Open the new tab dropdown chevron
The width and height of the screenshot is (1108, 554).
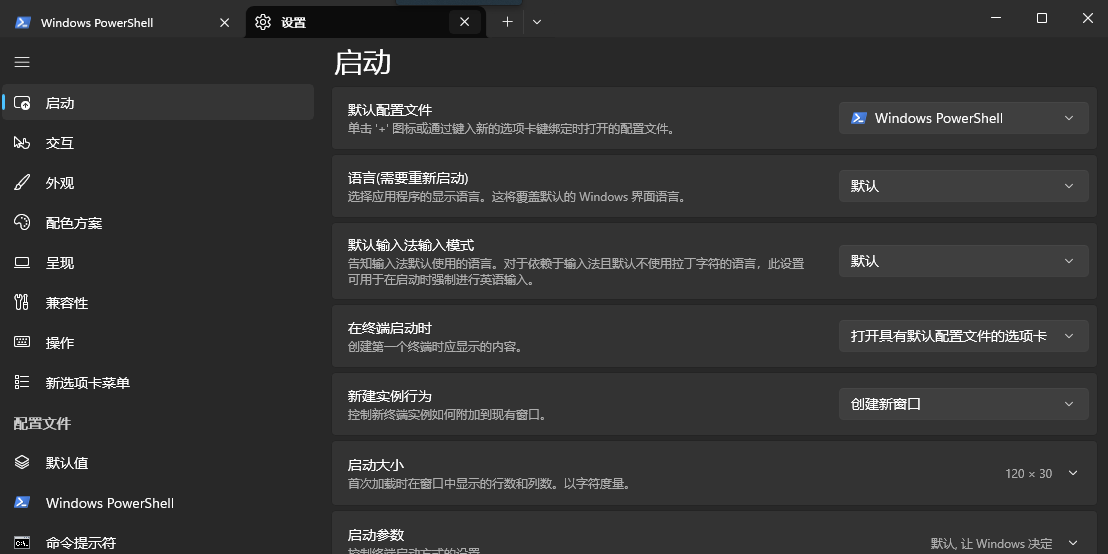tap(536, 22)
